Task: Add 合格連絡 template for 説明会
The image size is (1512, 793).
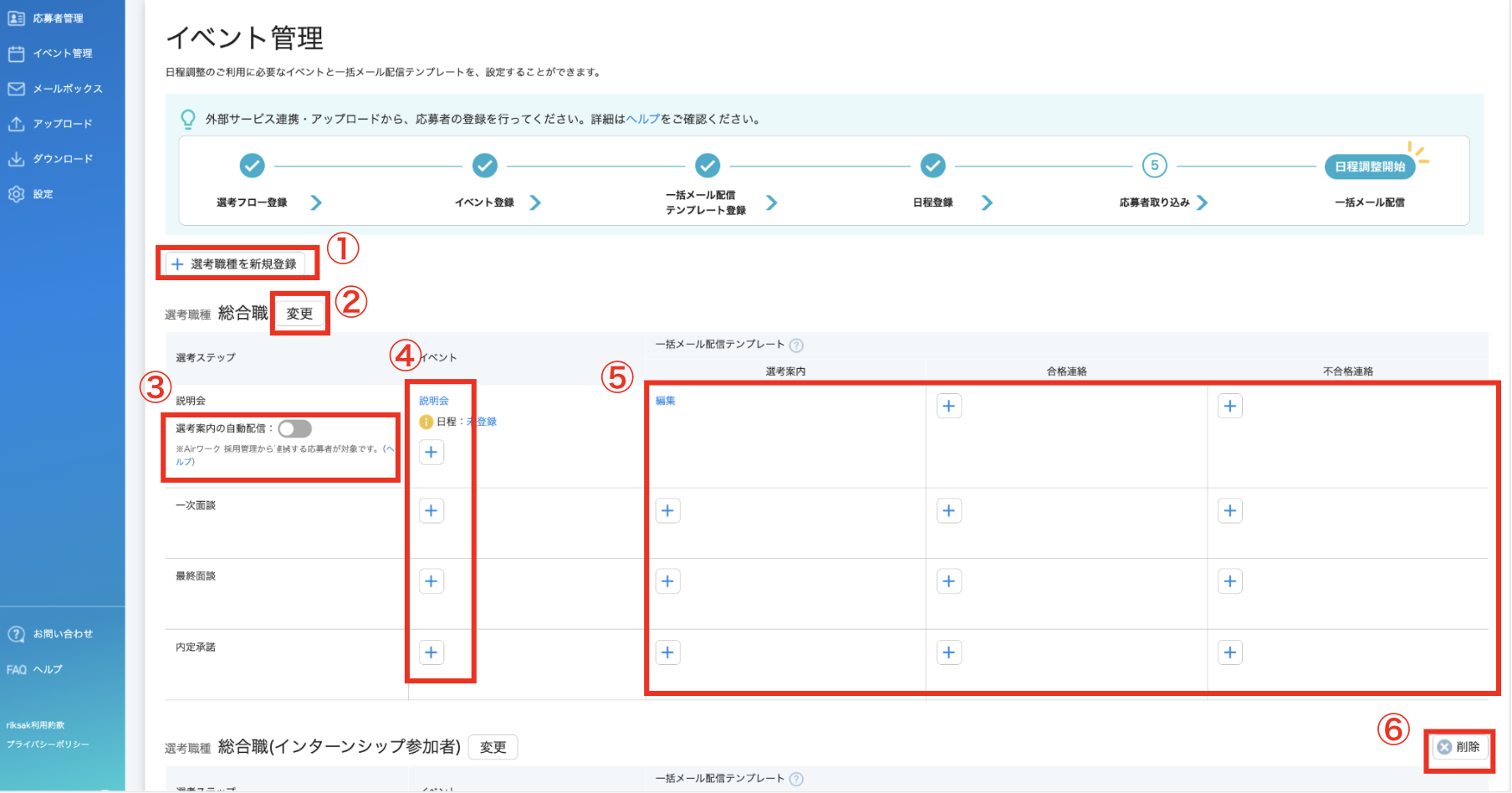Action: (x=949, y=407)
